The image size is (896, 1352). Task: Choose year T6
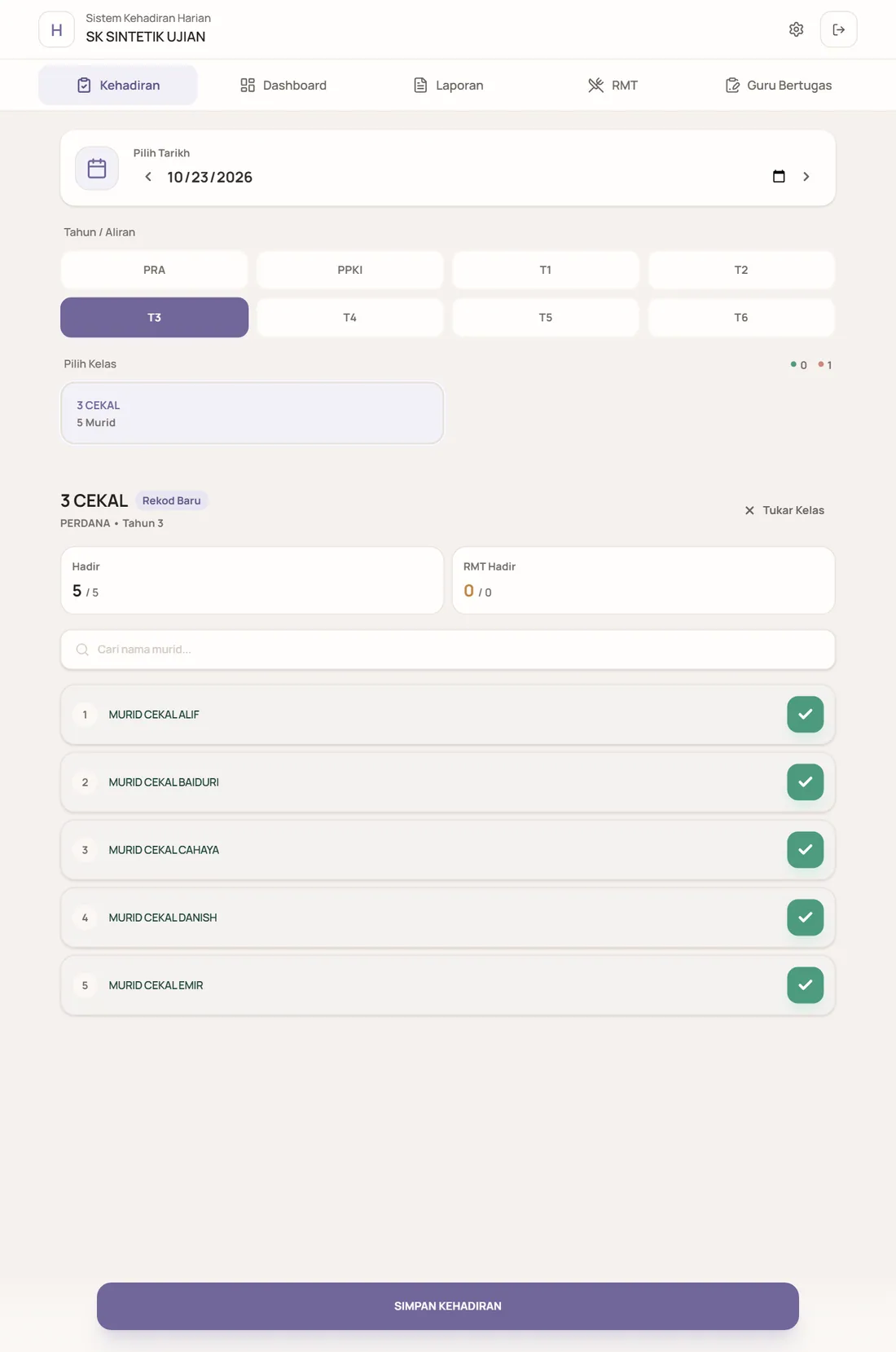[x=741, y=317]
